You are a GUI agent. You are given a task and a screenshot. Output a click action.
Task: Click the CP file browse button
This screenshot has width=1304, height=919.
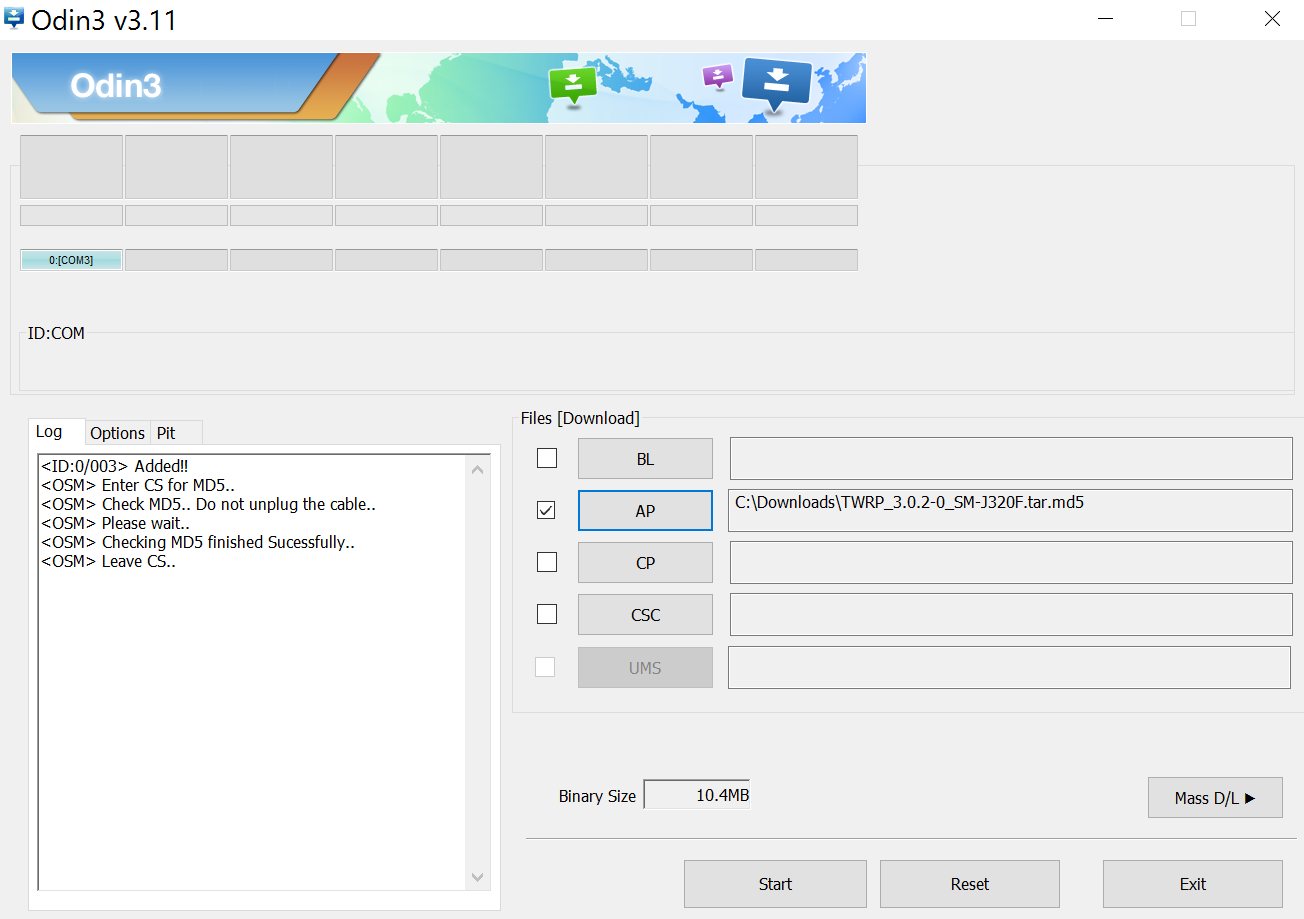(x=645, y=563)
